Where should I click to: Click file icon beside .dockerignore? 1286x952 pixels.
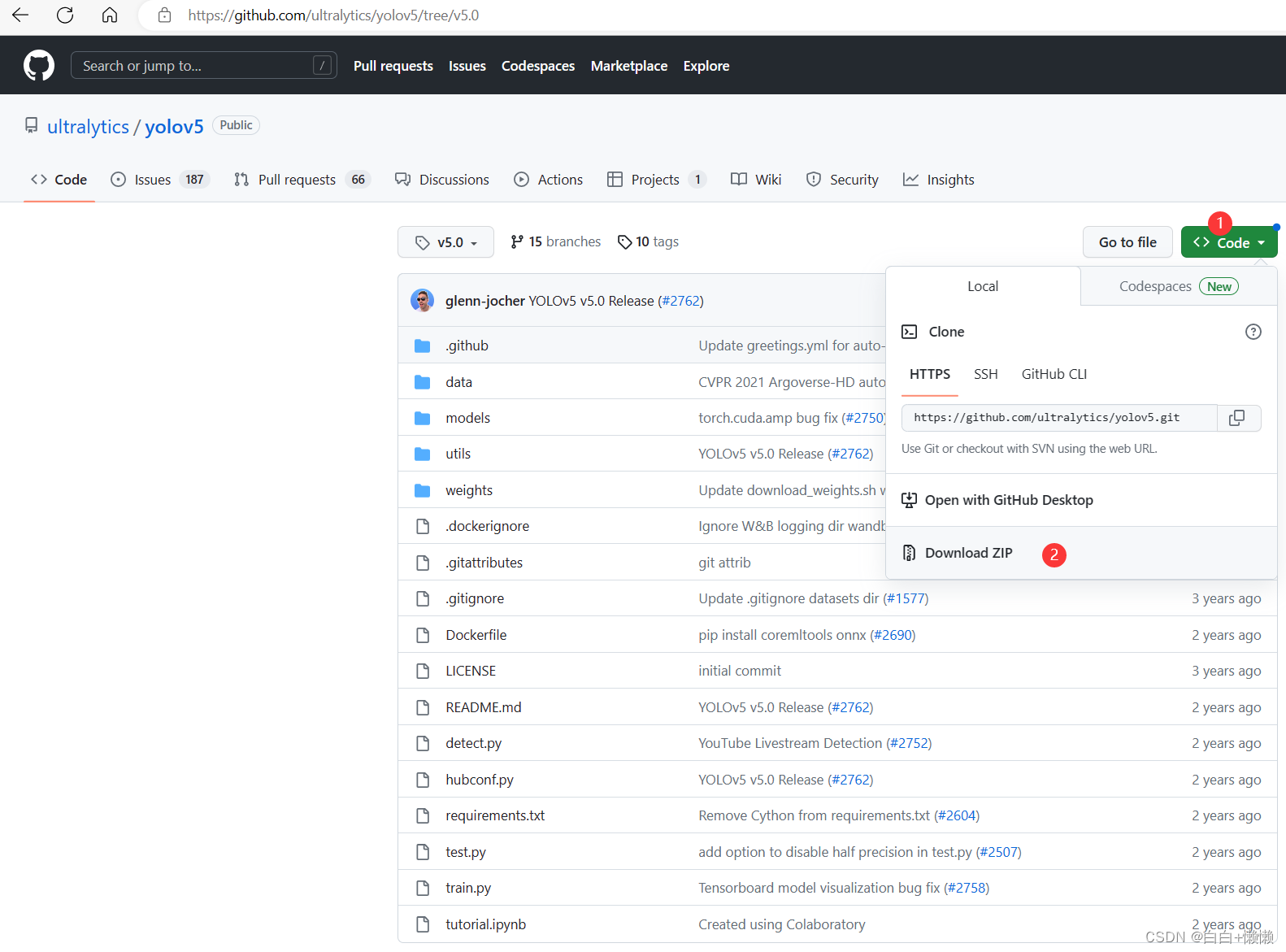click(423, 526)
